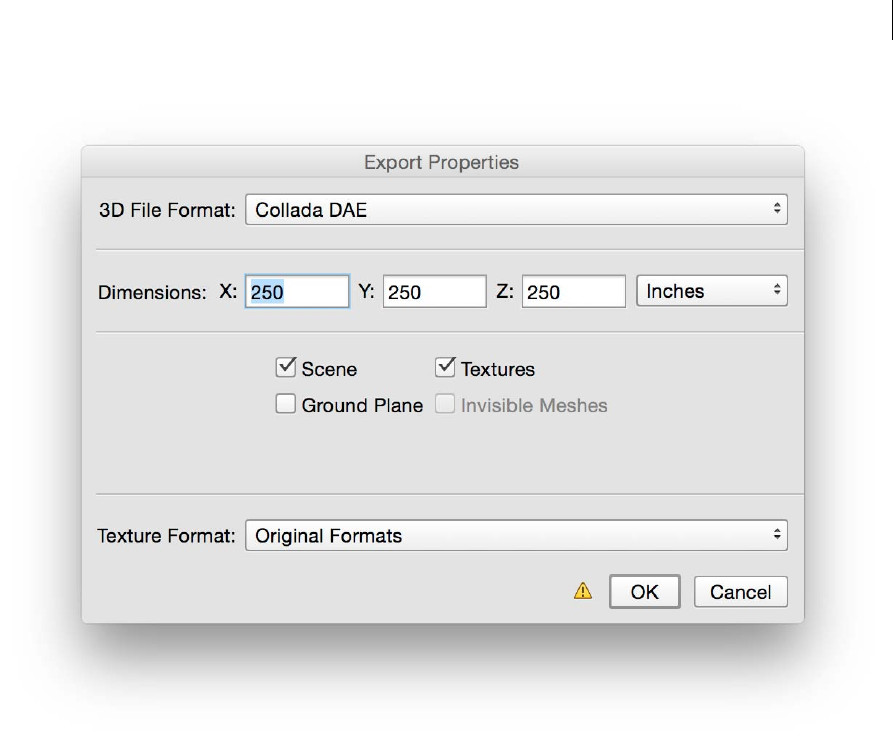This screenshot has height=739, width=893.
Task: Uncheck the Scene checkbox
Action: (x=286, y=368)
